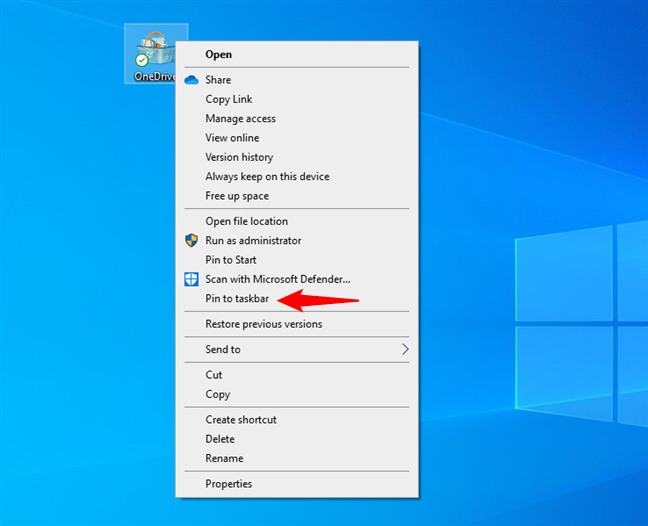Select Free up space option
Image resolution: width=648 pixels, height=526 pixels.
pos(297,196)
